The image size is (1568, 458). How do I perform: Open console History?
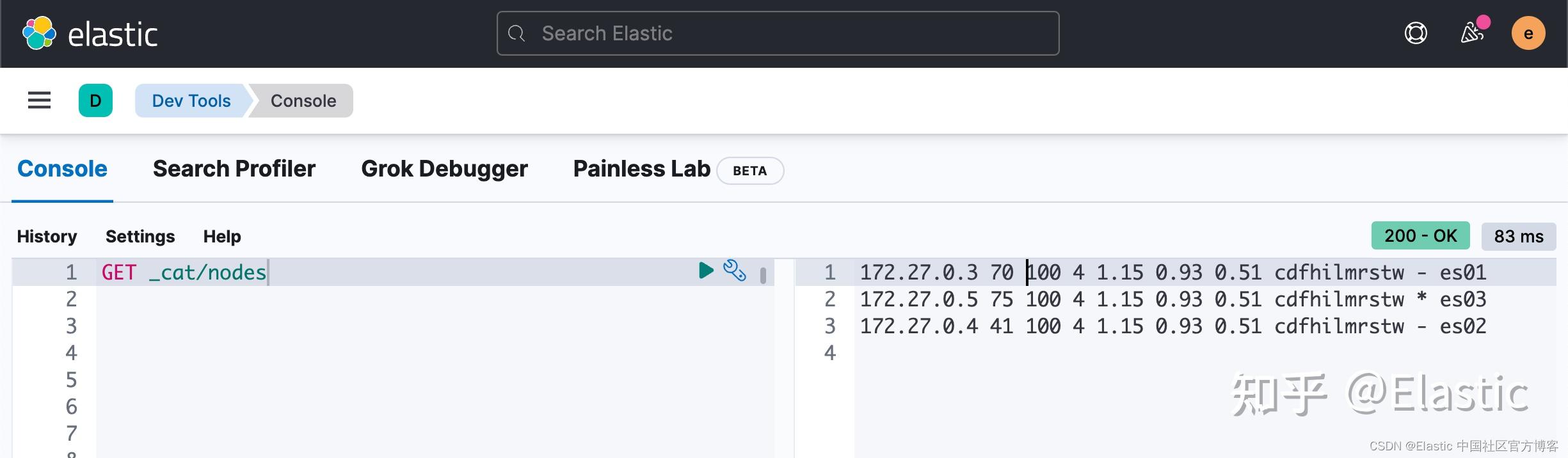tap(47, 237)
